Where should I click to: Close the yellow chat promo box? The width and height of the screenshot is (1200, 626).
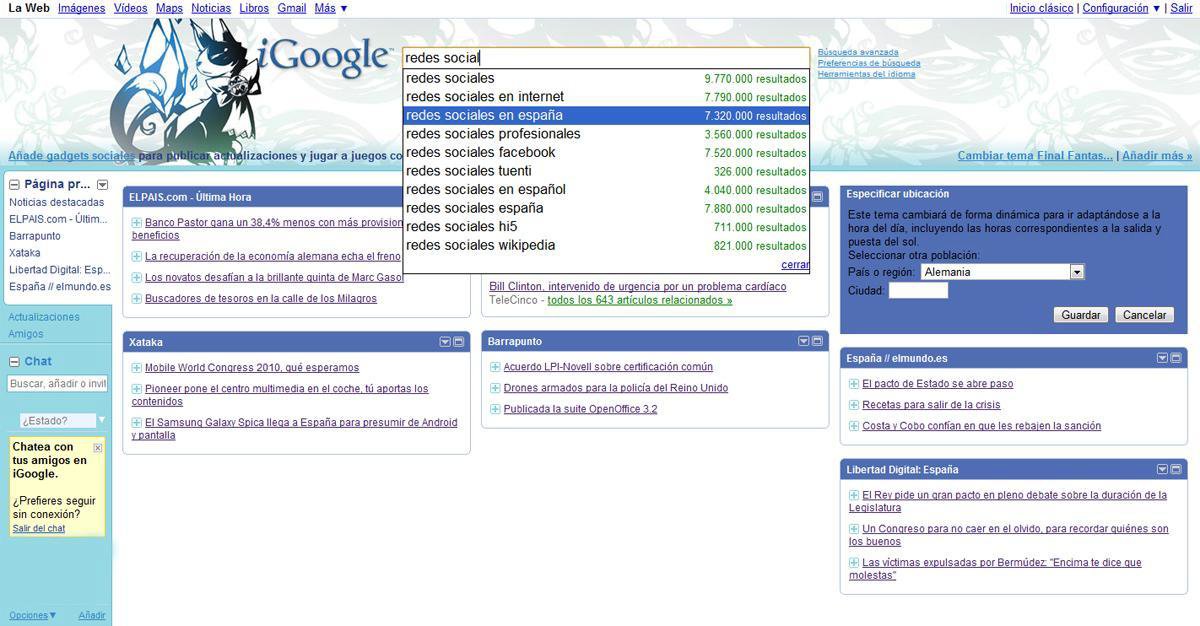[97, 448]
